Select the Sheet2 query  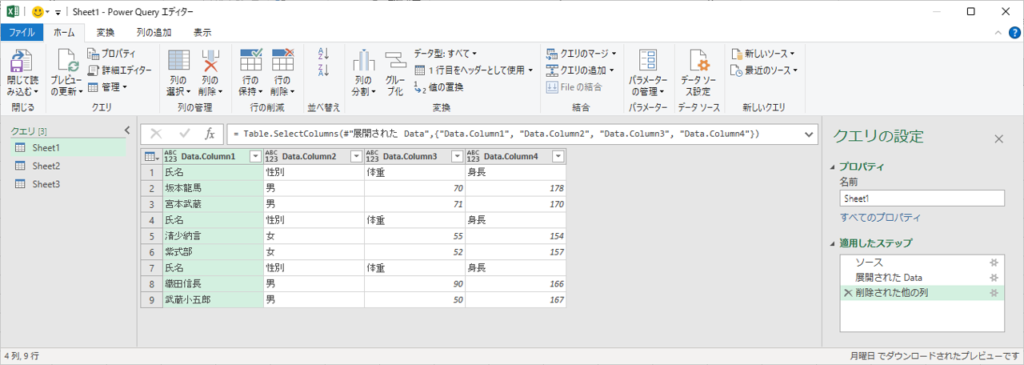tap(69, 166)
